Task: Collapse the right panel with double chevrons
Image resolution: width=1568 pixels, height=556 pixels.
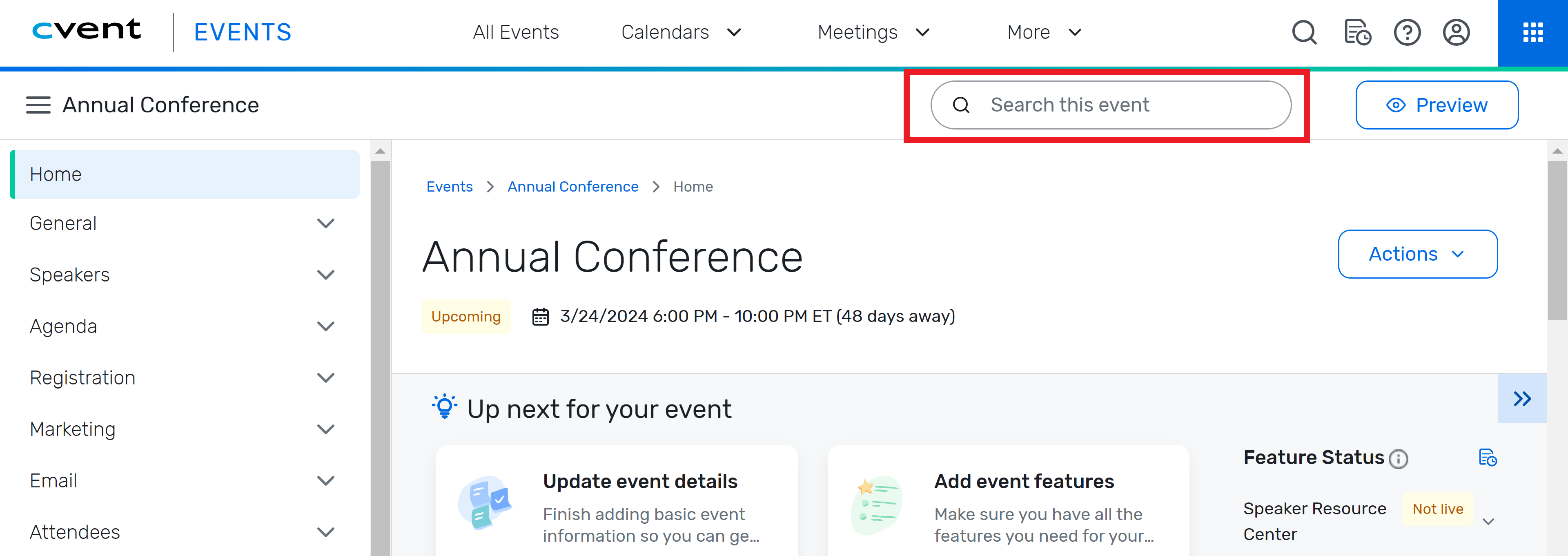Action: 1522,399
